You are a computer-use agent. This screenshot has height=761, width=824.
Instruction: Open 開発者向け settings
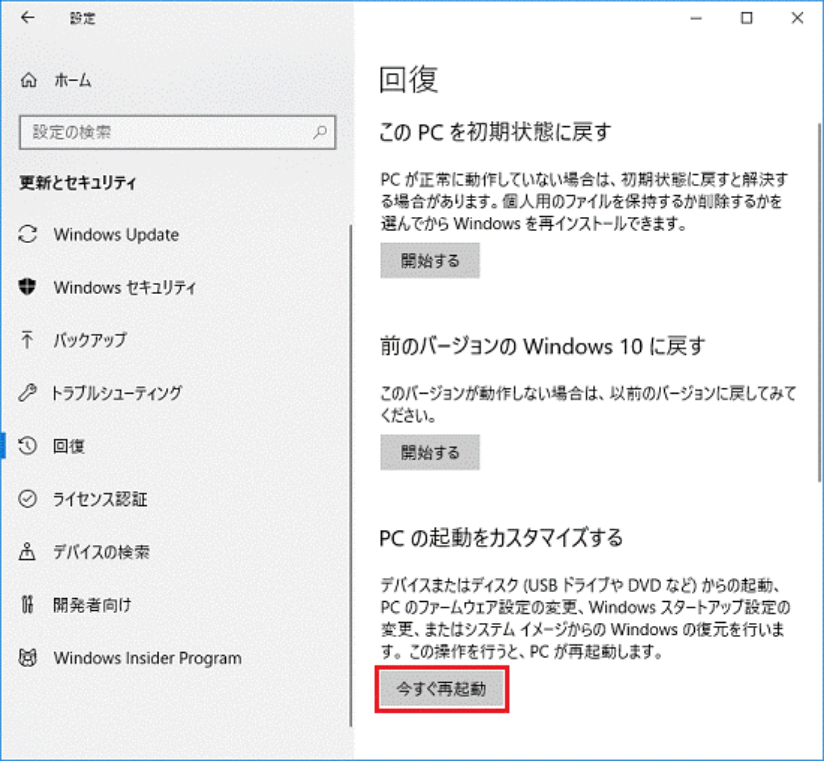click(92, 605)
